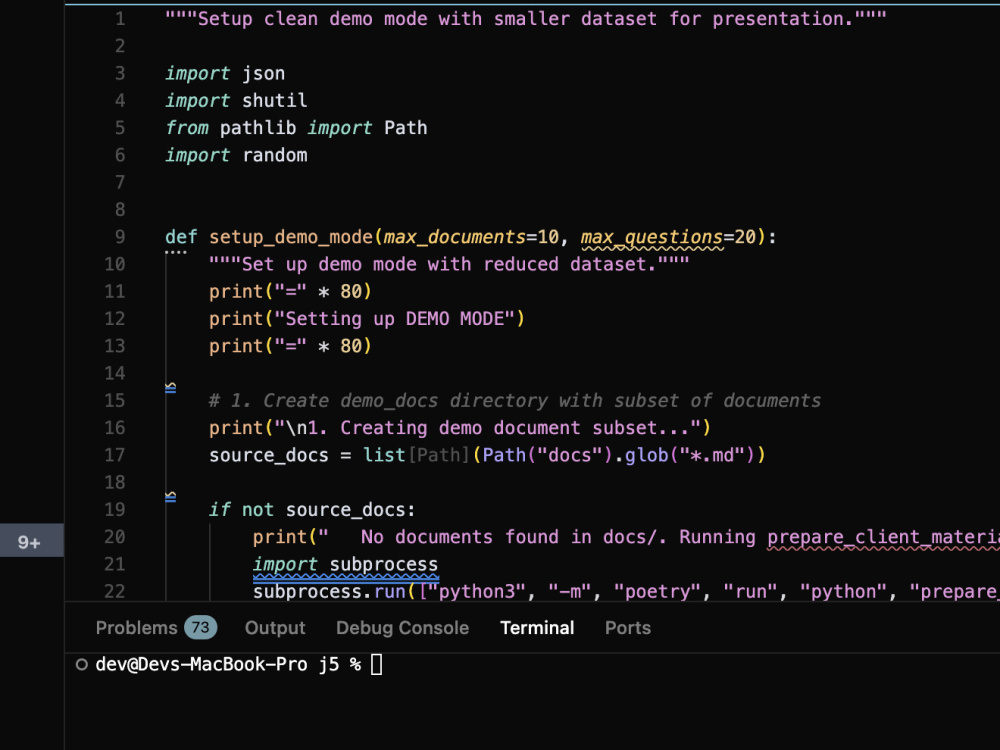
Task: Click 'subprocess.run' on line 22
Action: (329, 591)
